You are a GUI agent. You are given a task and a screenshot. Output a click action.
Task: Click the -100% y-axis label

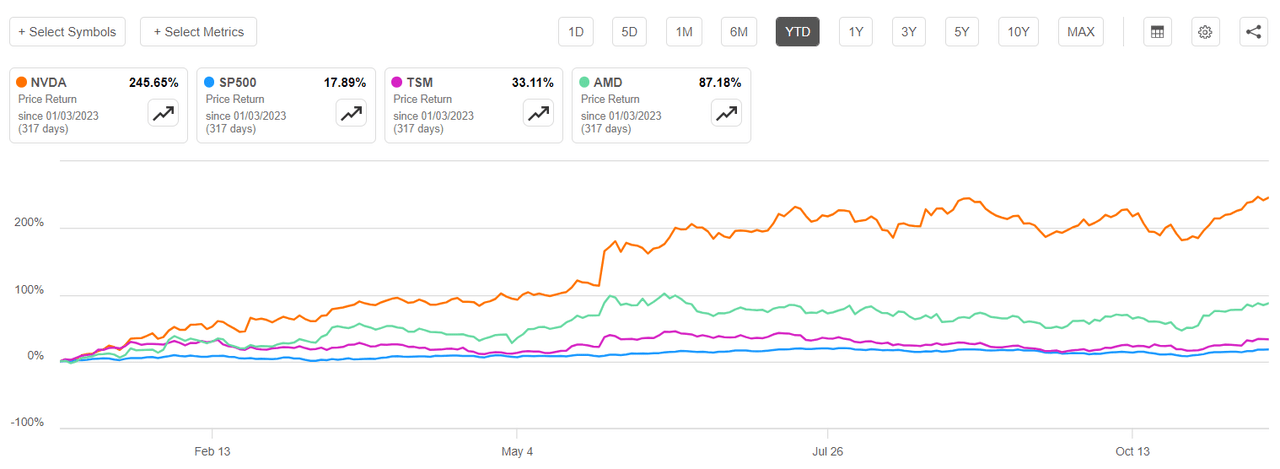pyautogui.click(x=28, y=423)
